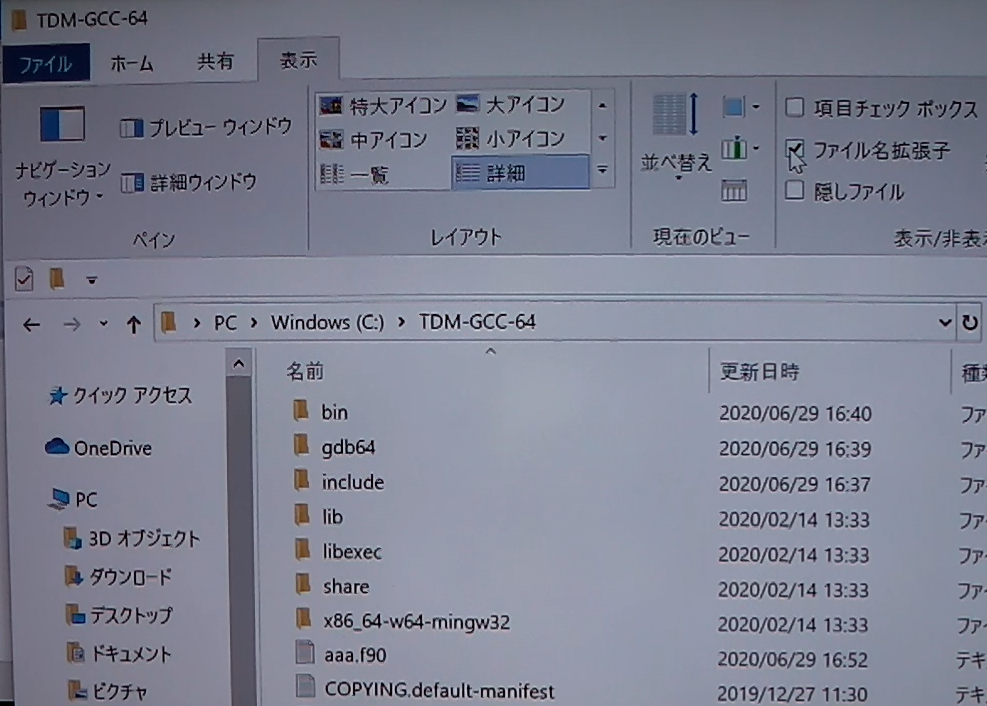Click the properties icon in quick access toolbar
987x706 pixels.
click(x=24, y=278)
